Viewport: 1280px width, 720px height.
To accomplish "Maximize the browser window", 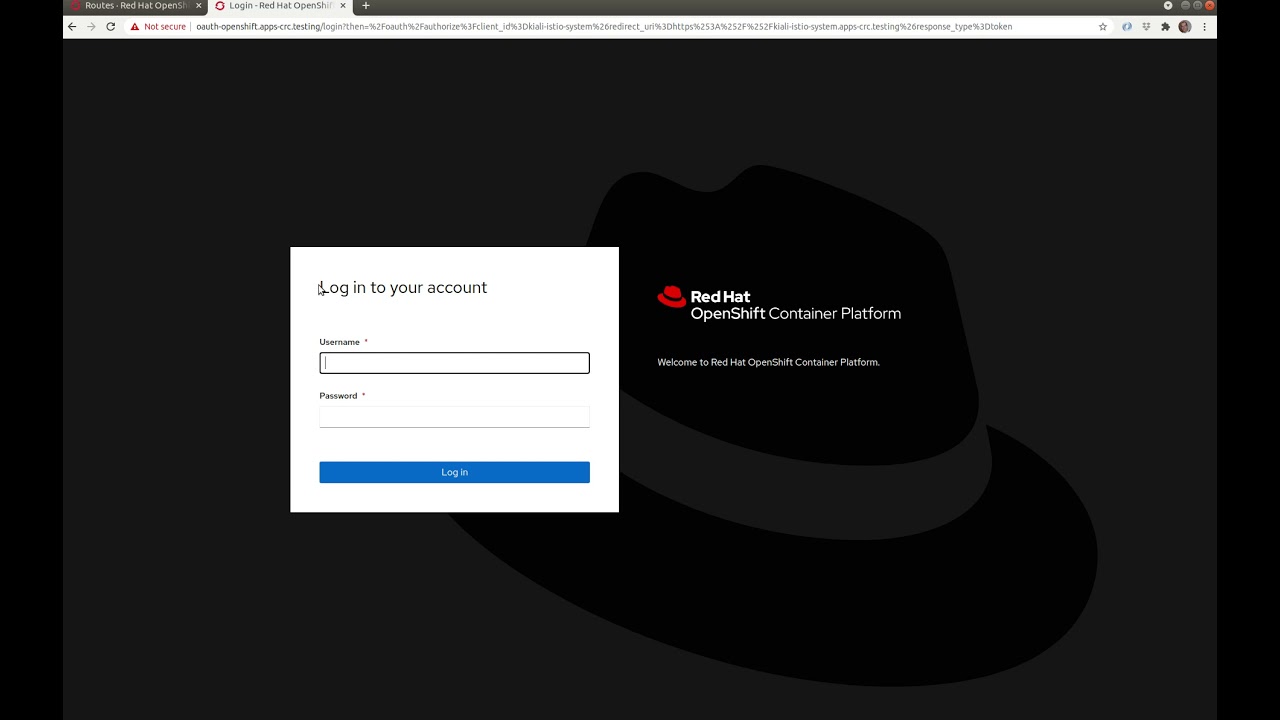I will pos(1197,6).
